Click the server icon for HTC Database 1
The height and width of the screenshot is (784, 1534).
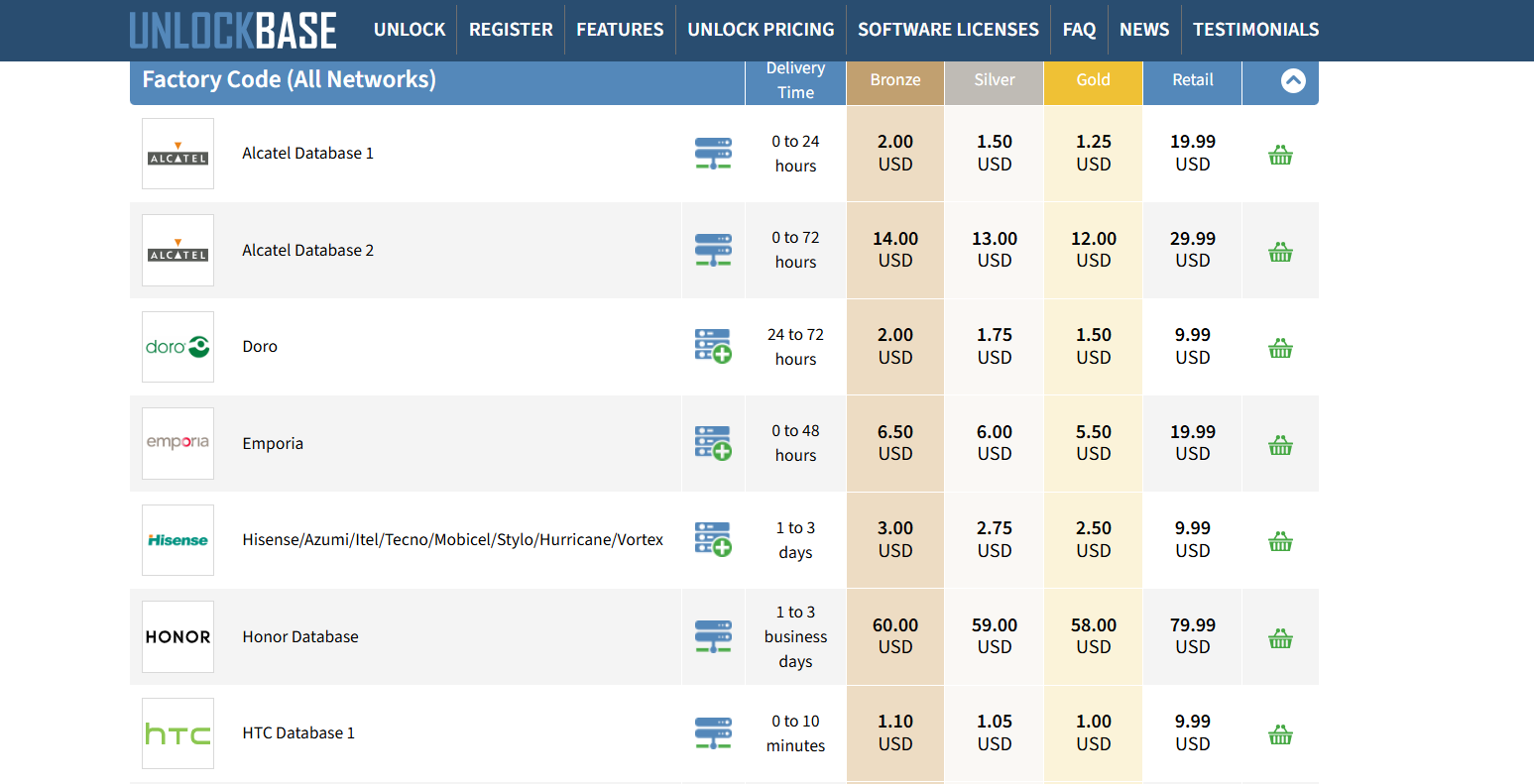(x=713, y=733)
